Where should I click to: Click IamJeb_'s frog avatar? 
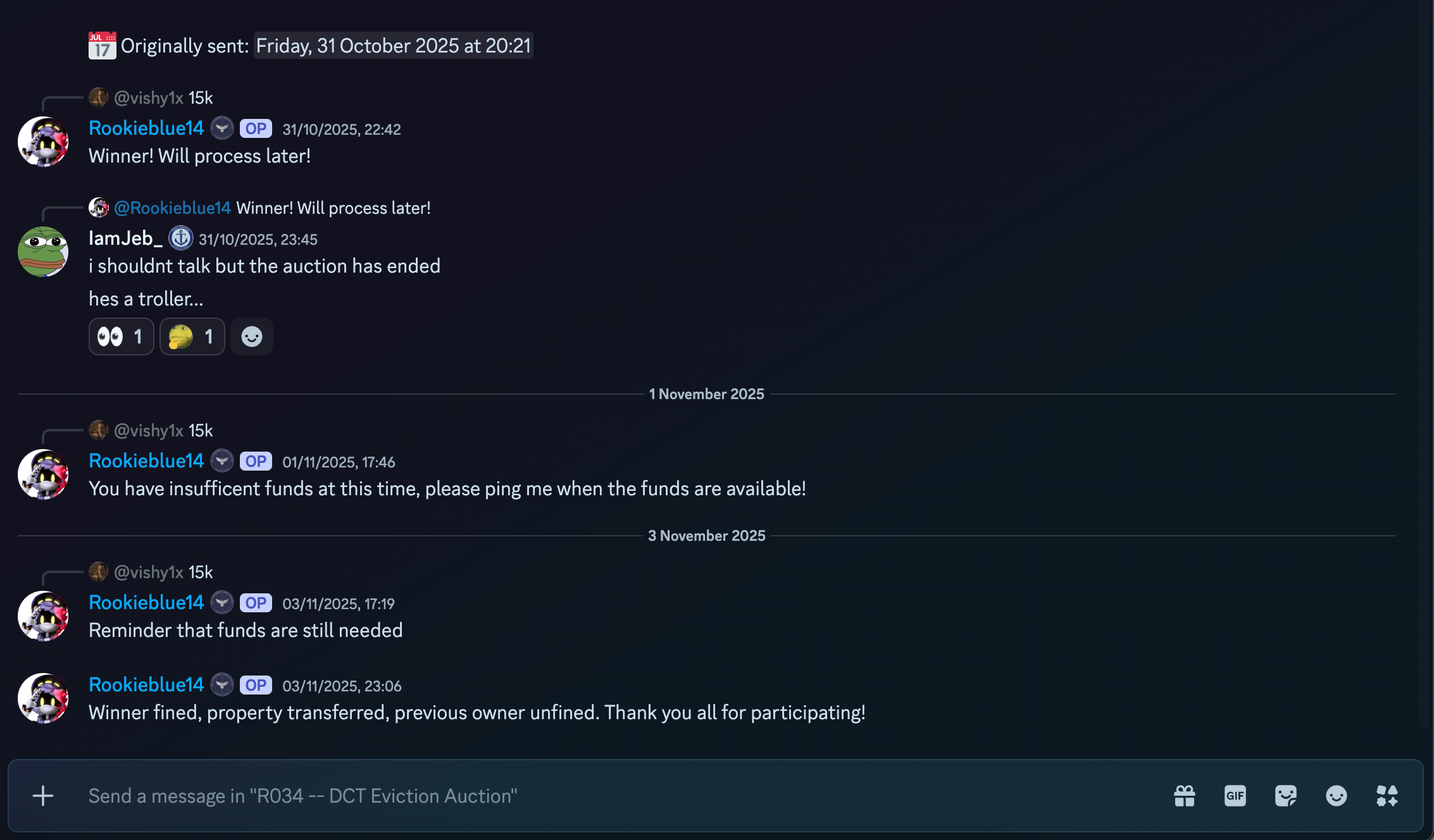tap(42, 252)
